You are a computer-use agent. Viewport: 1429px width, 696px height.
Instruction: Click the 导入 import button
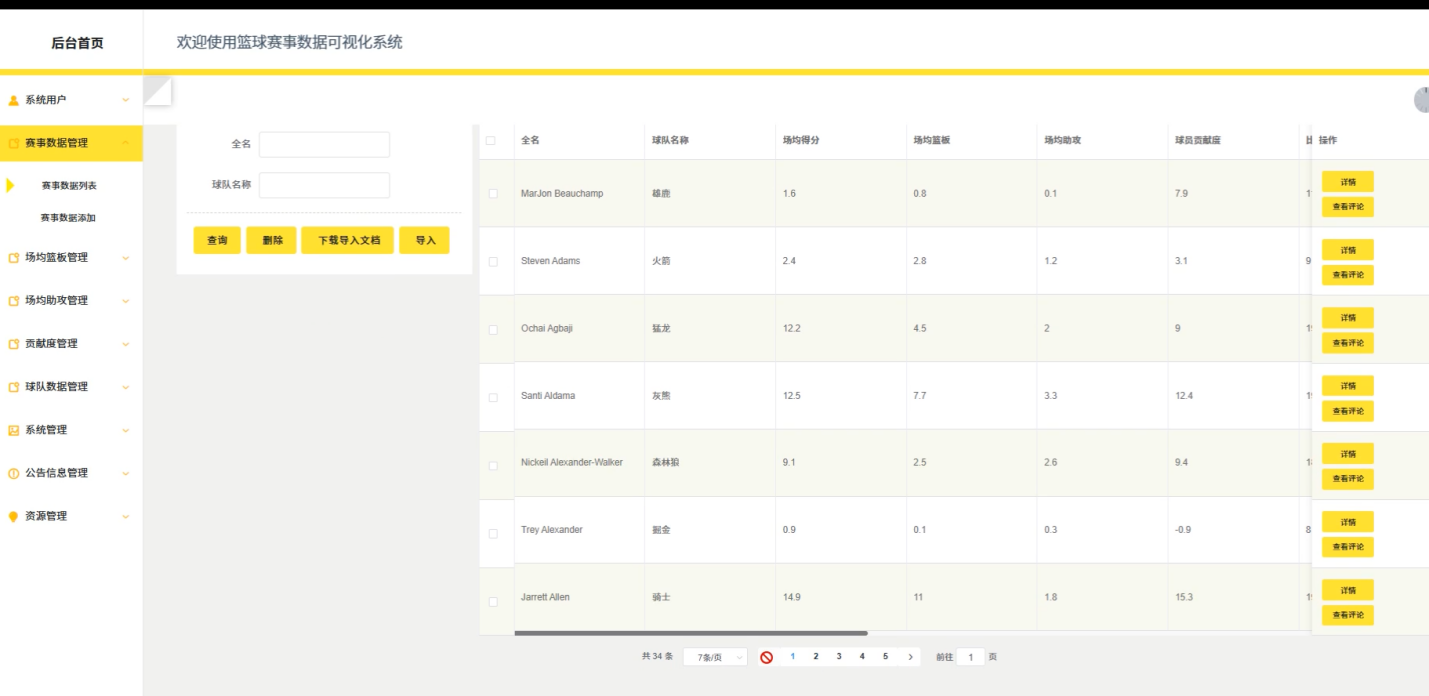pos(425,240)
